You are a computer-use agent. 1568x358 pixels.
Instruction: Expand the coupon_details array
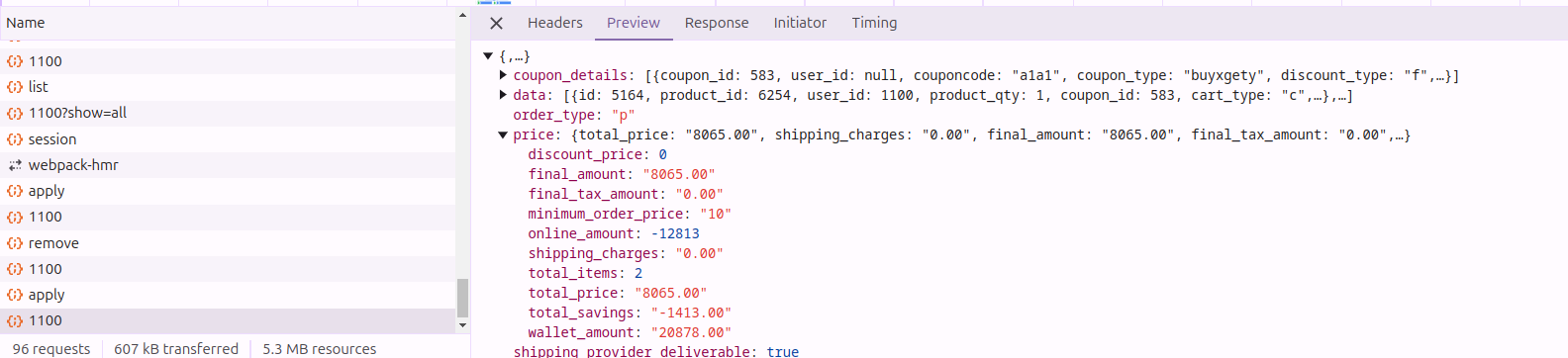point(503,75)
